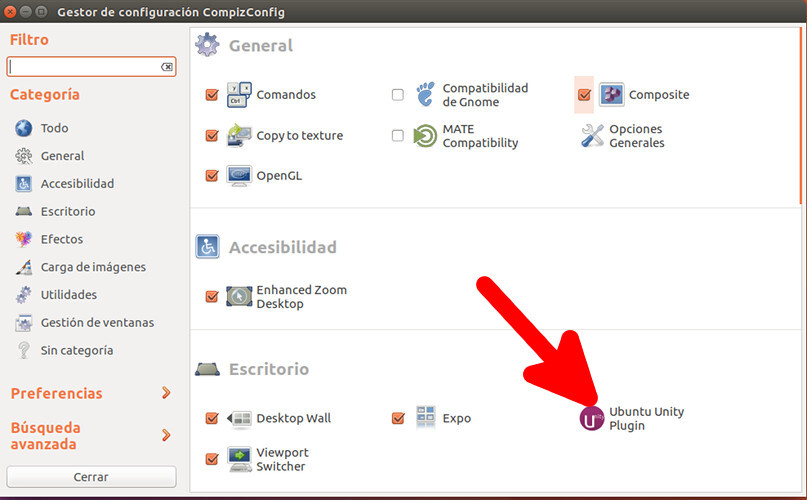The image size is (807, 500).
Task: Toggle the OpenGL plugin checkbox
Action: coord(212,176)
